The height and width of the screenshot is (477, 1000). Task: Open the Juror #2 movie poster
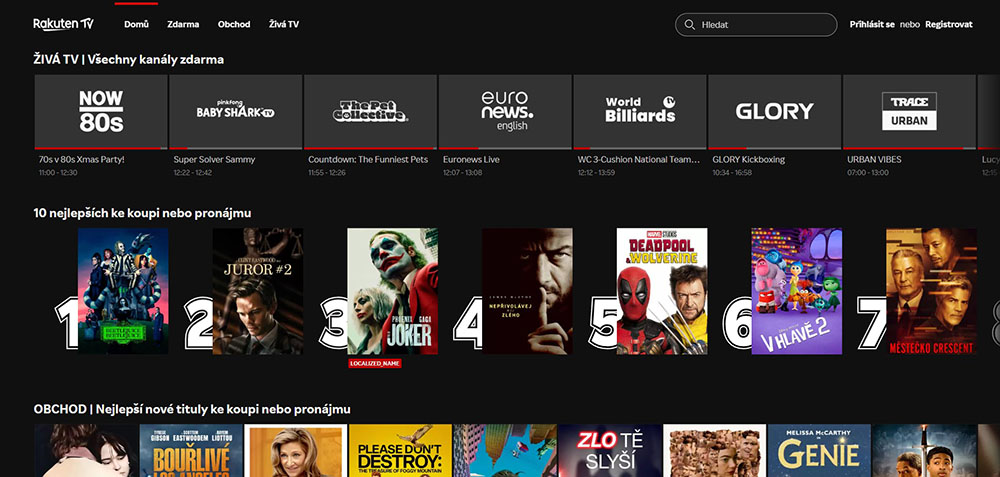tap(257, 290)
